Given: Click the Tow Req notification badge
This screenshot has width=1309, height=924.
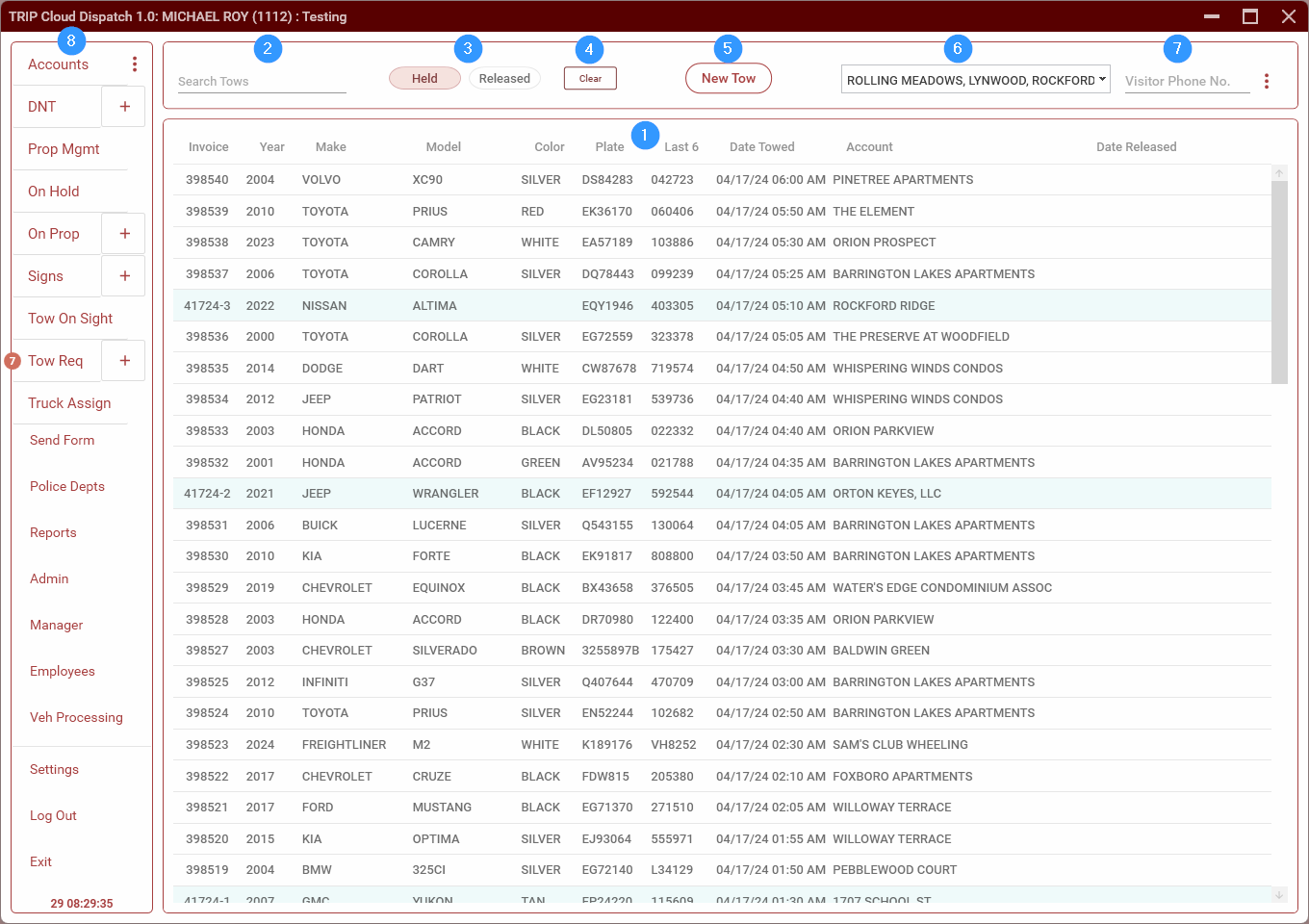Looking at the screenshot, I should (13, 361).
